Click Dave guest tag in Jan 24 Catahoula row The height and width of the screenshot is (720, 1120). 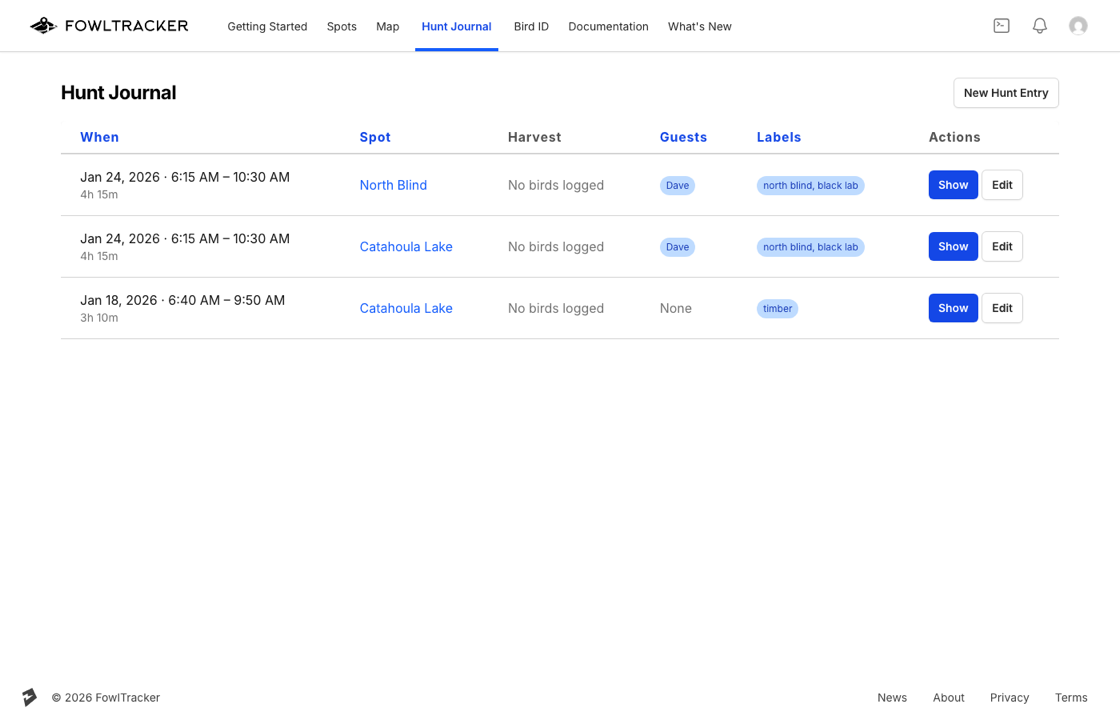(x=677, y=246)
